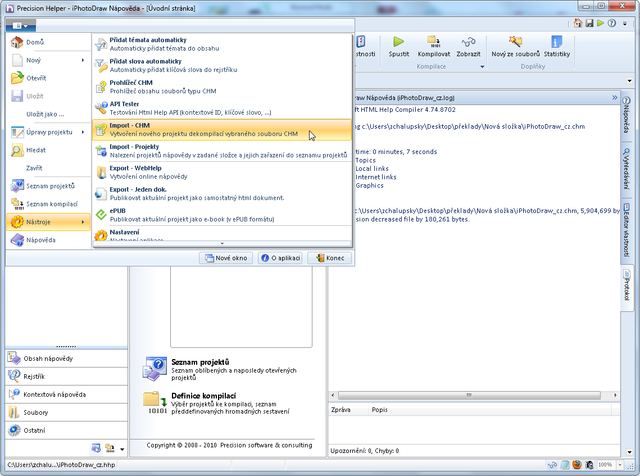Click quick-access Run icon
640x476 pixels.
point(600,23)
